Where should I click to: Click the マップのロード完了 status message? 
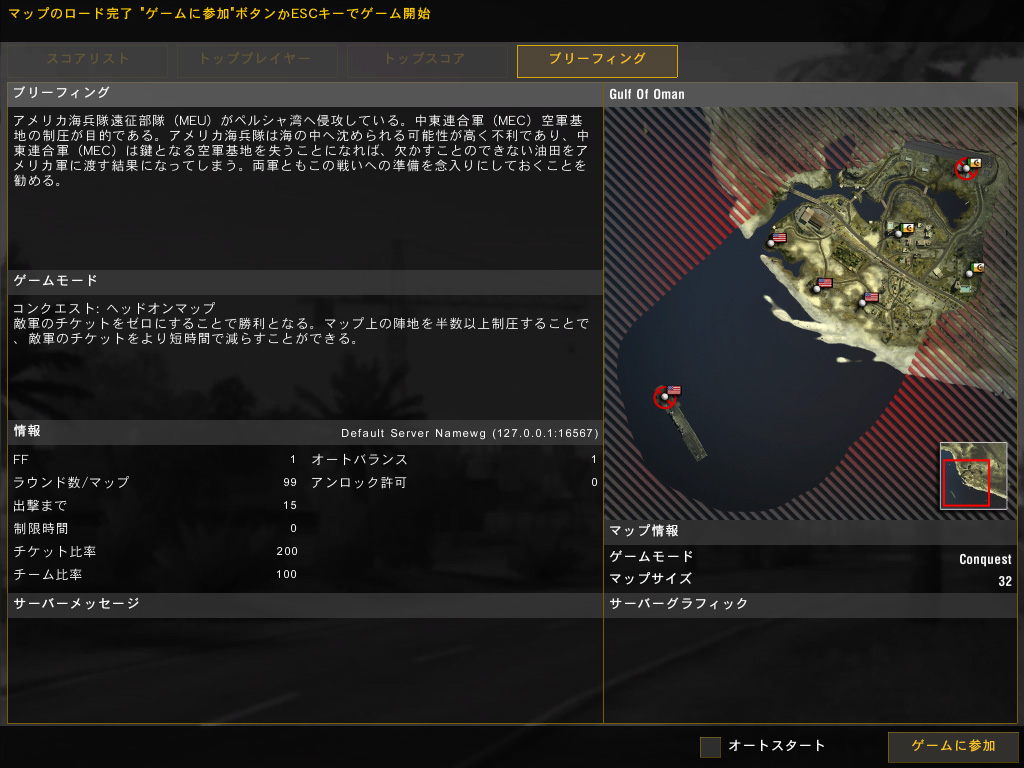pos(219,14)
